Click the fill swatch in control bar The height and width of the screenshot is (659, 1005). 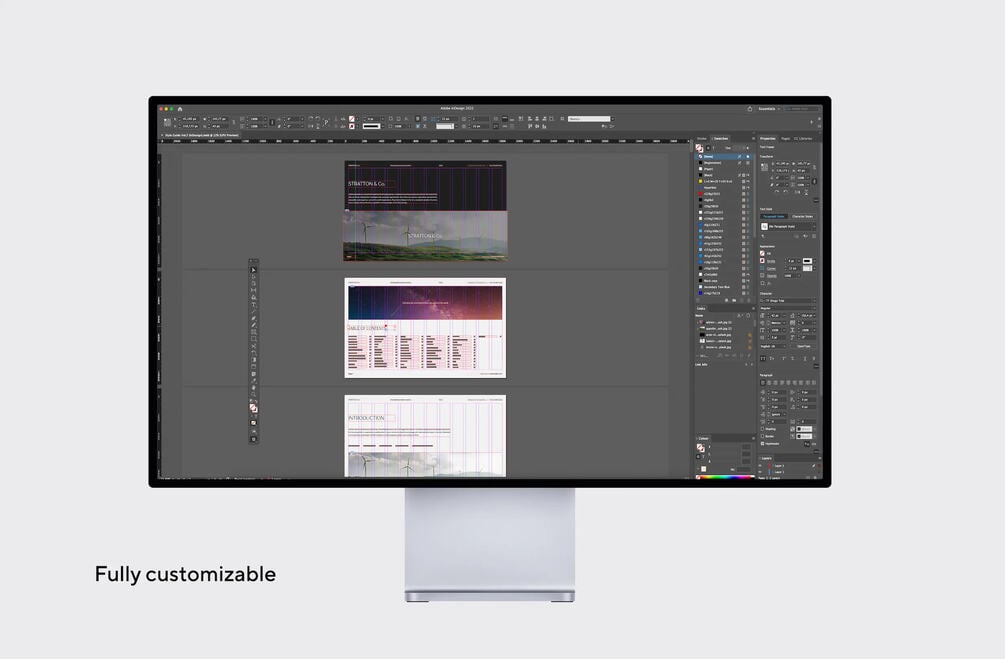click(351, 119)
